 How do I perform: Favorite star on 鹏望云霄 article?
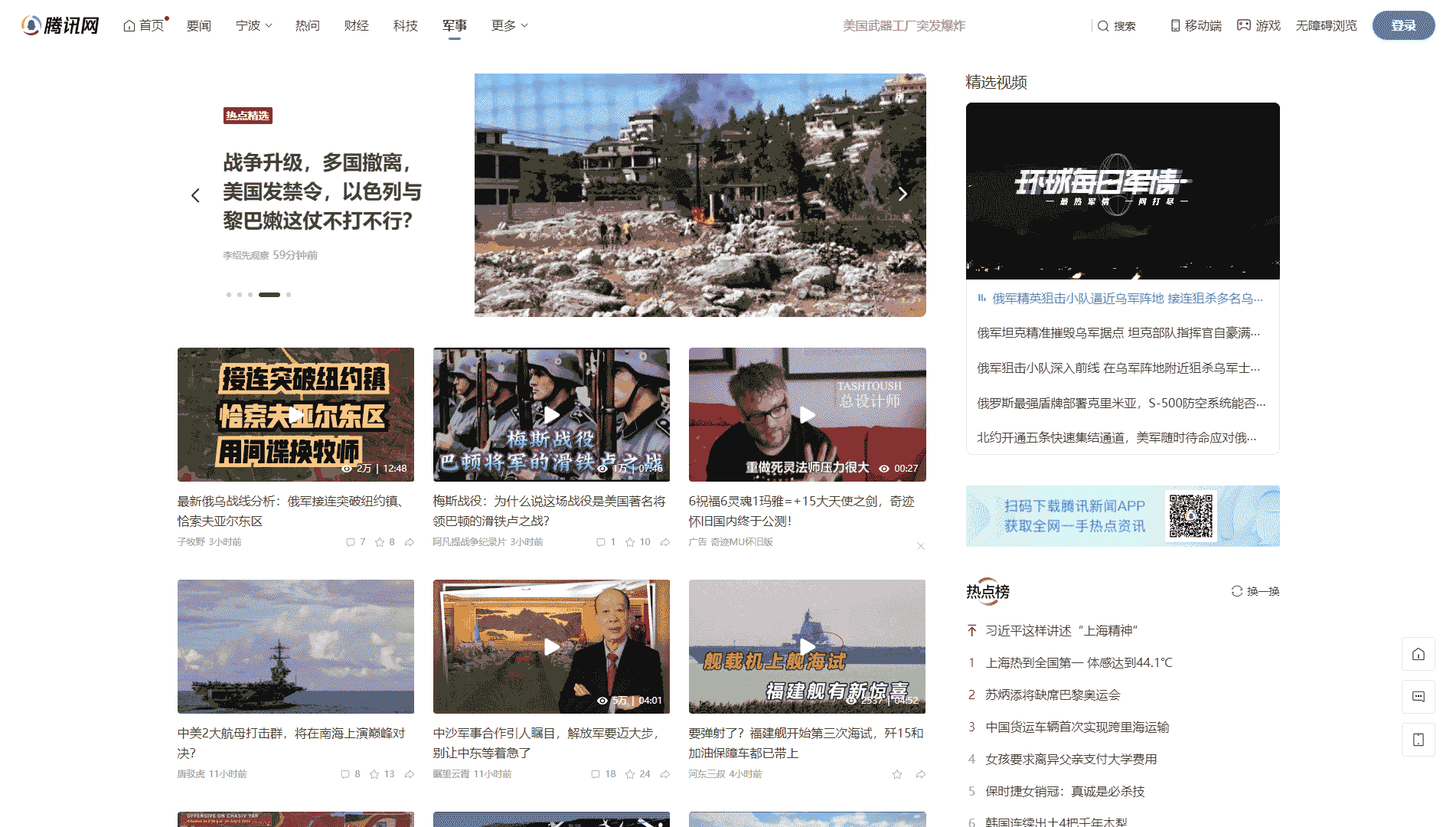click(630, 774)
